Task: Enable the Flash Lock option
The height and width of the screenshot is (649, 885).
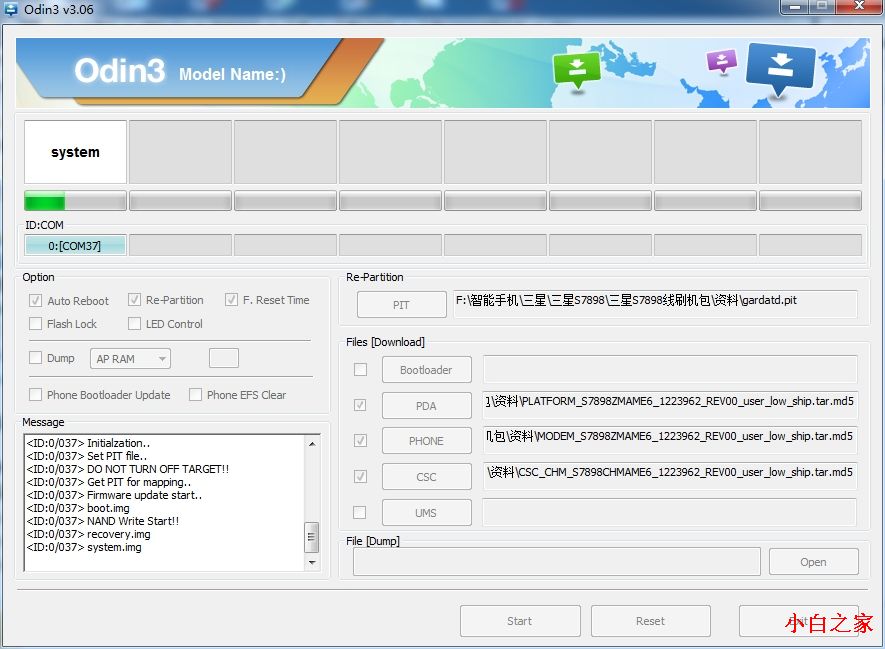Action: coord(36,324)
